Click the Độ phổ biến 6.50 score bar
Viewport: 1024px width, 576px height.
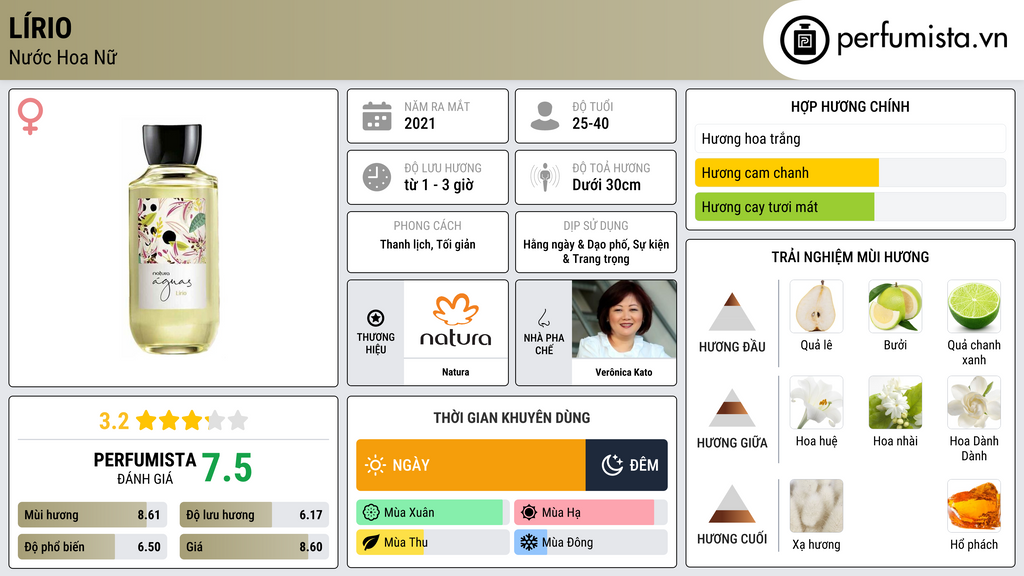[92, 547]
